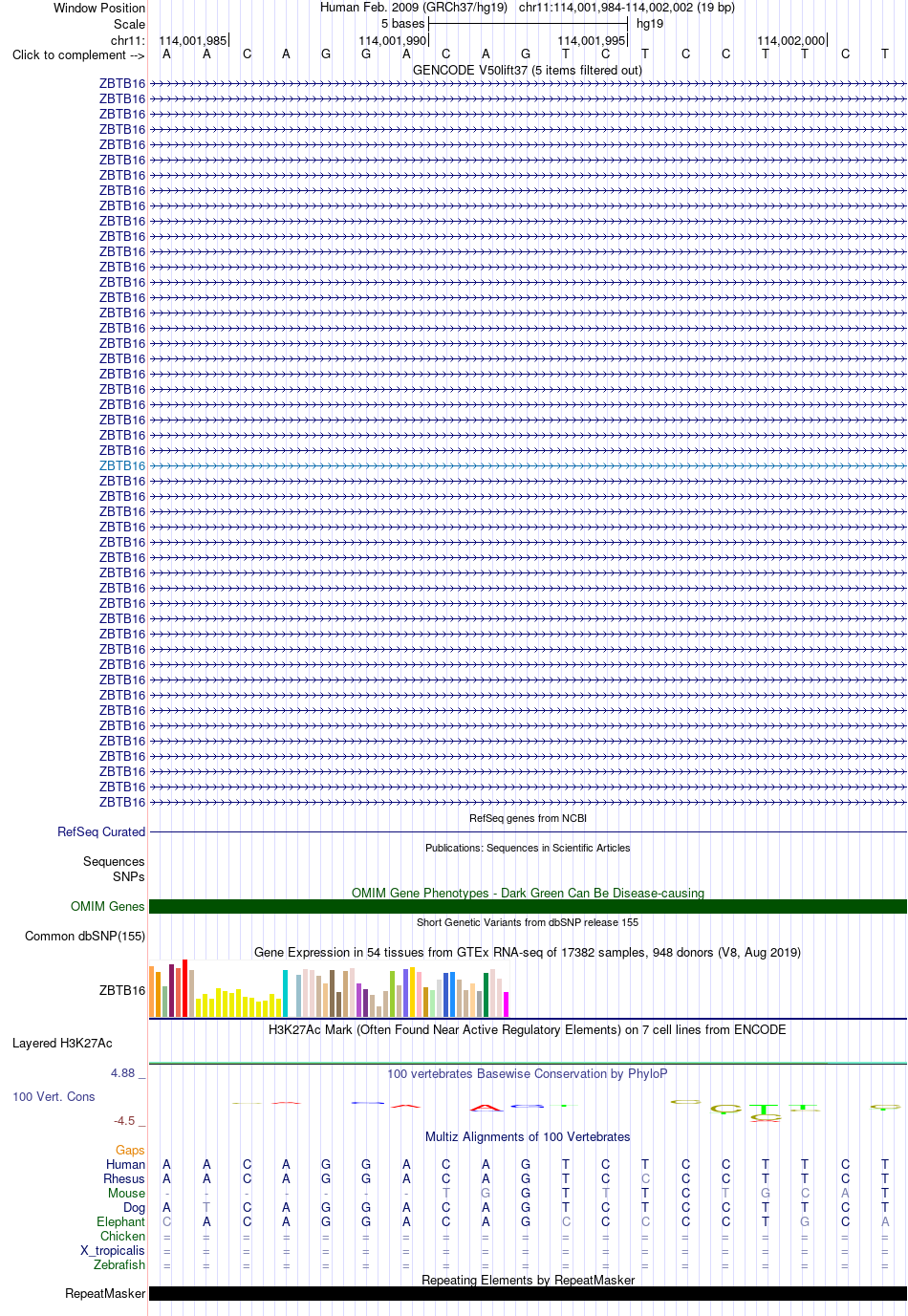
Task: Click the Dog species label
Action: coord(134,1207)
